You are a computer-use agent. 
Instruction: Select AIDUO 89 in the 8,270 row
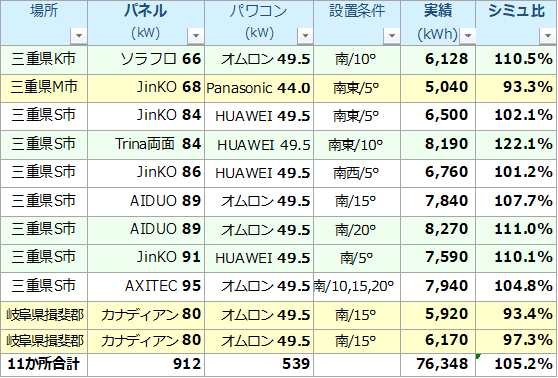click(146, 230)
